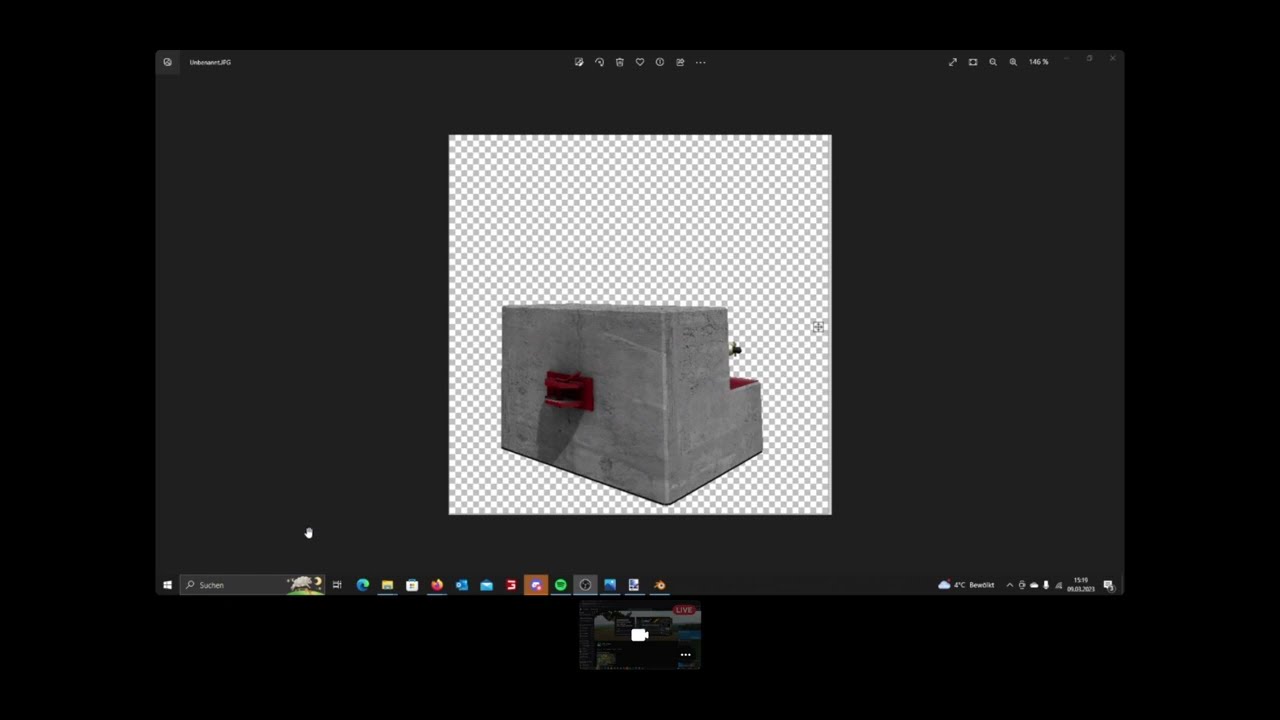Mark image as favorite with heart icon

[640, 62]
